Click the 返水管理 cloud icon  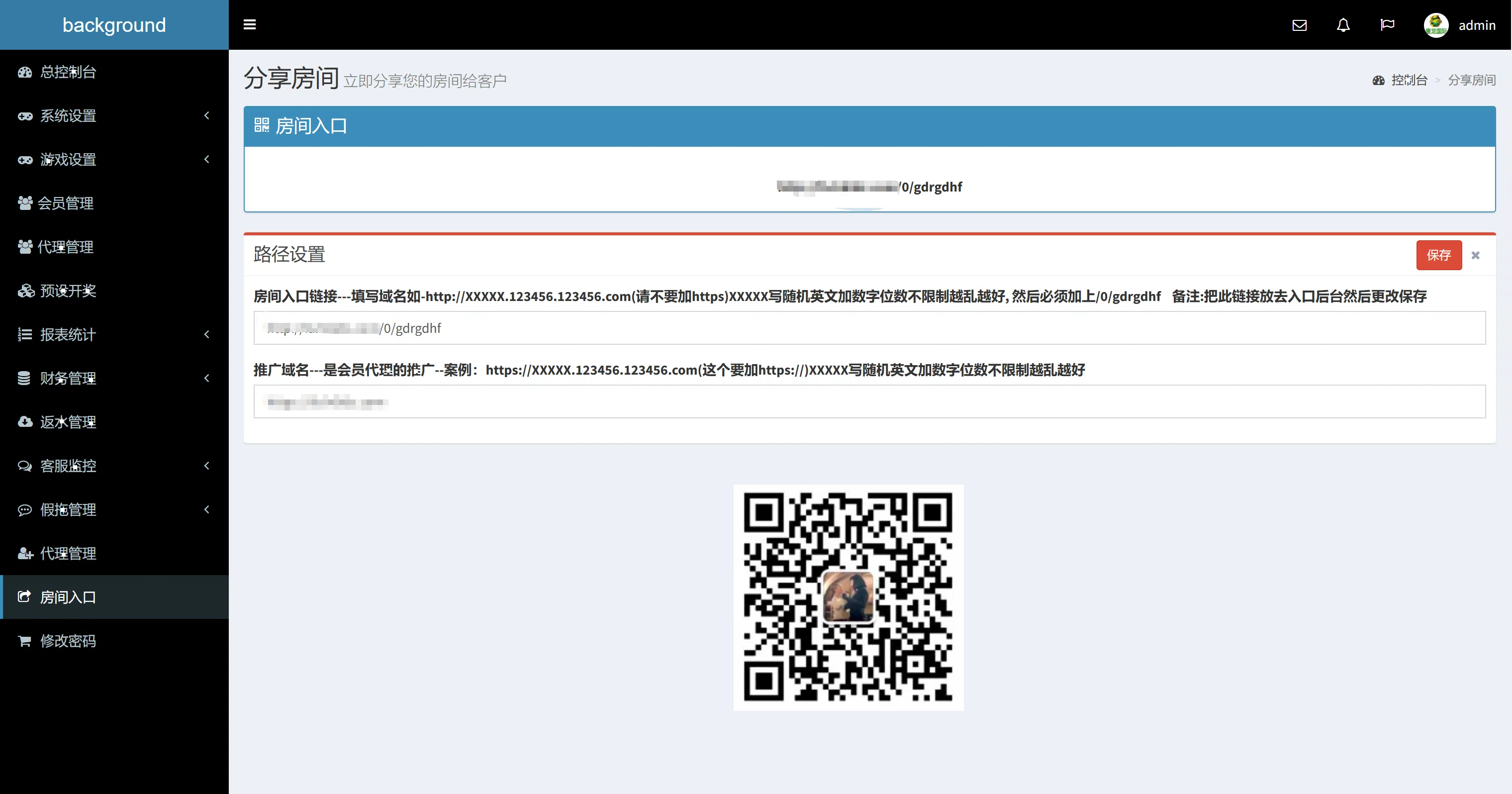(25, 422)
